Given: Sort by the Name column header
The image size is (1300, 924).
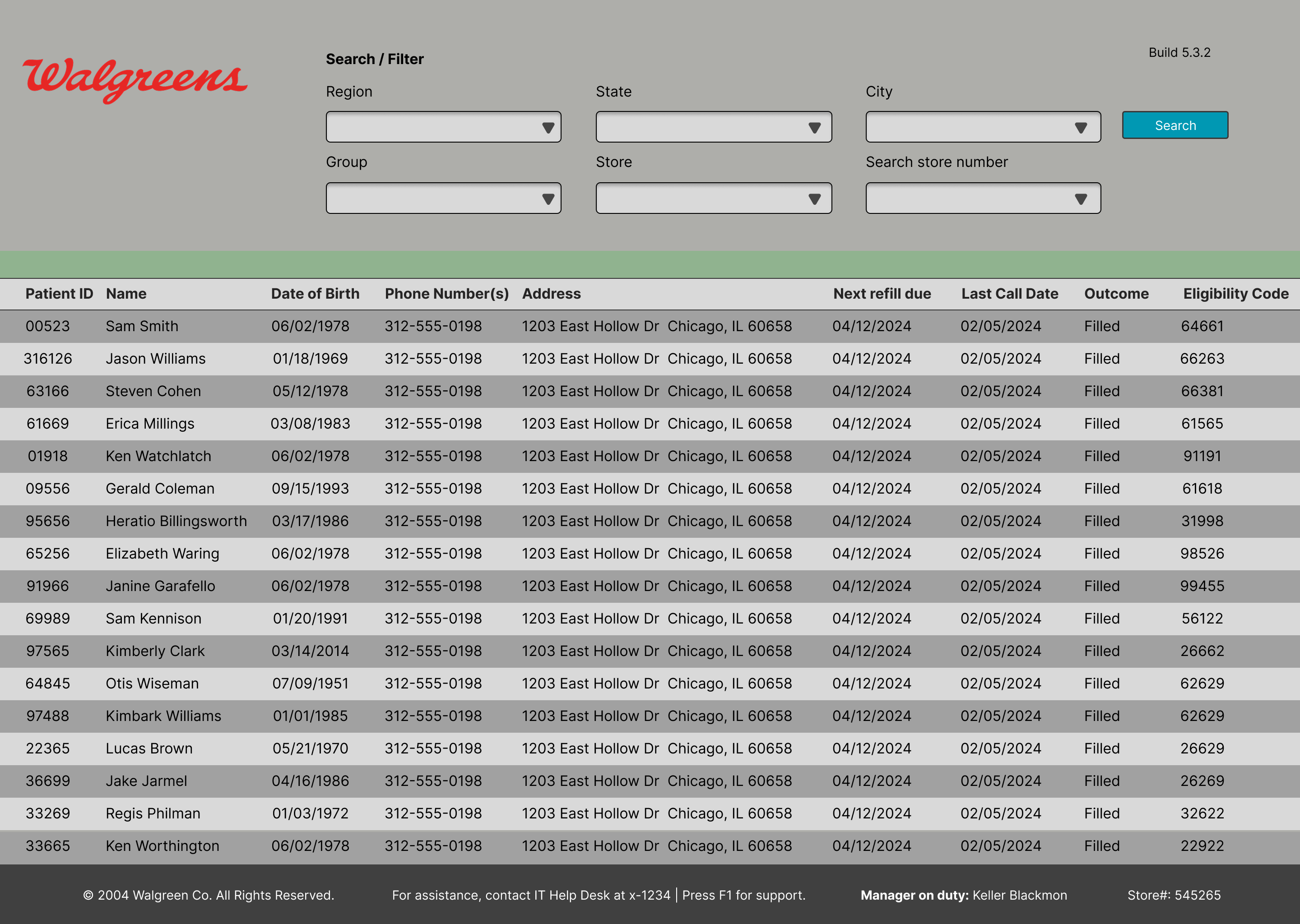Looking at the screenshot, I should (126, 294).
